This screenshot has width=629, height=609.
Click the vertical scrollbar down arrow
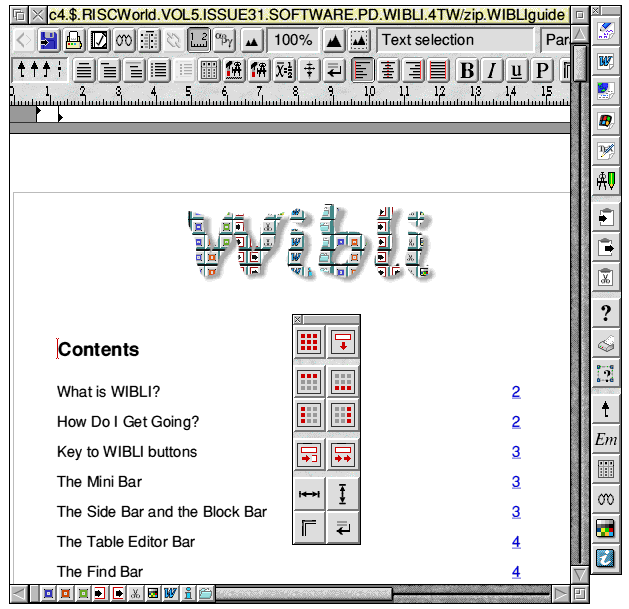click(x=579, y=573)
